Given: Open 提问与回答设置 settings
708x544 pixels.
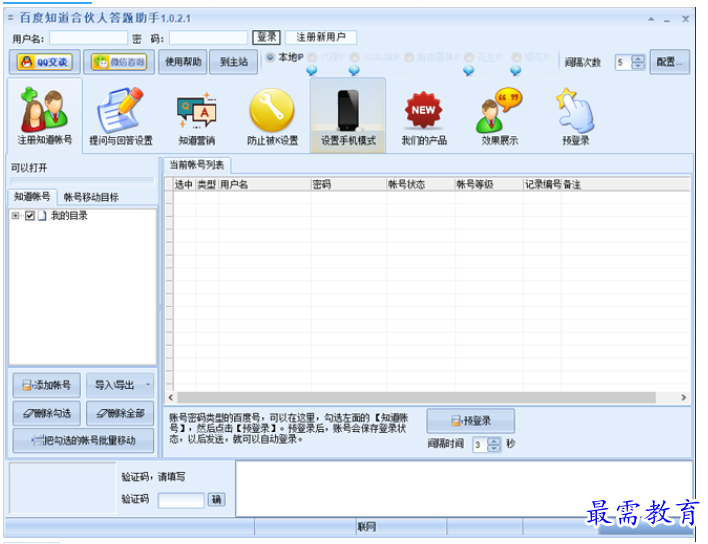Looking at the screenshot, I should [x=121, y=116].
